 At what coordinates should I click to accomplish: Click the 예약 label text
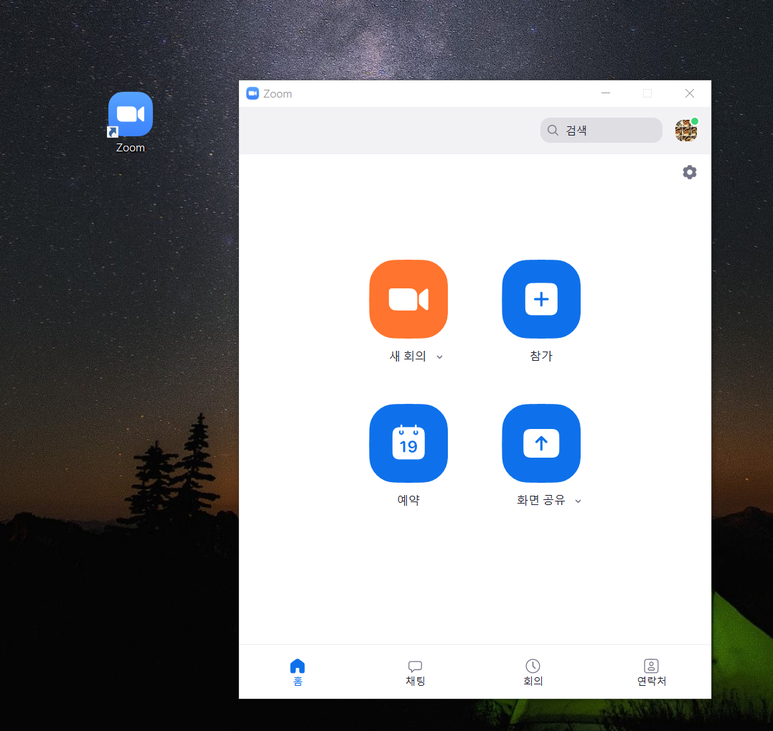tap(408, 500)
